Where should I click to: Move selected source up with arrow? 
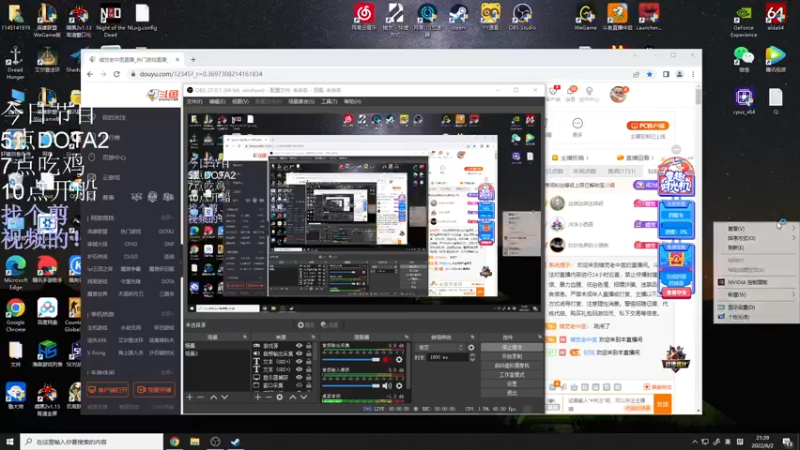(x=293, y=397)
